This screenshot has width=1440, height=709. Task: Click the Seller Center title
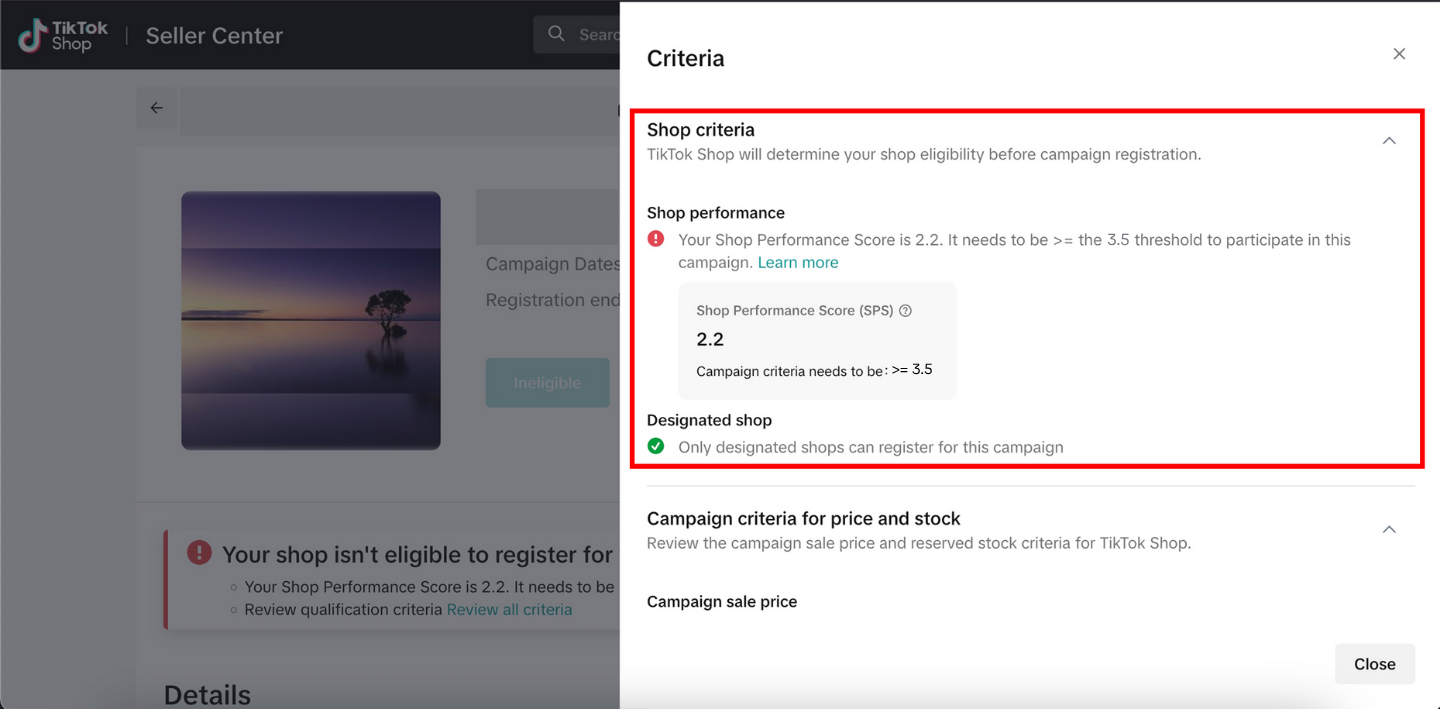click(x=214, y=36)
